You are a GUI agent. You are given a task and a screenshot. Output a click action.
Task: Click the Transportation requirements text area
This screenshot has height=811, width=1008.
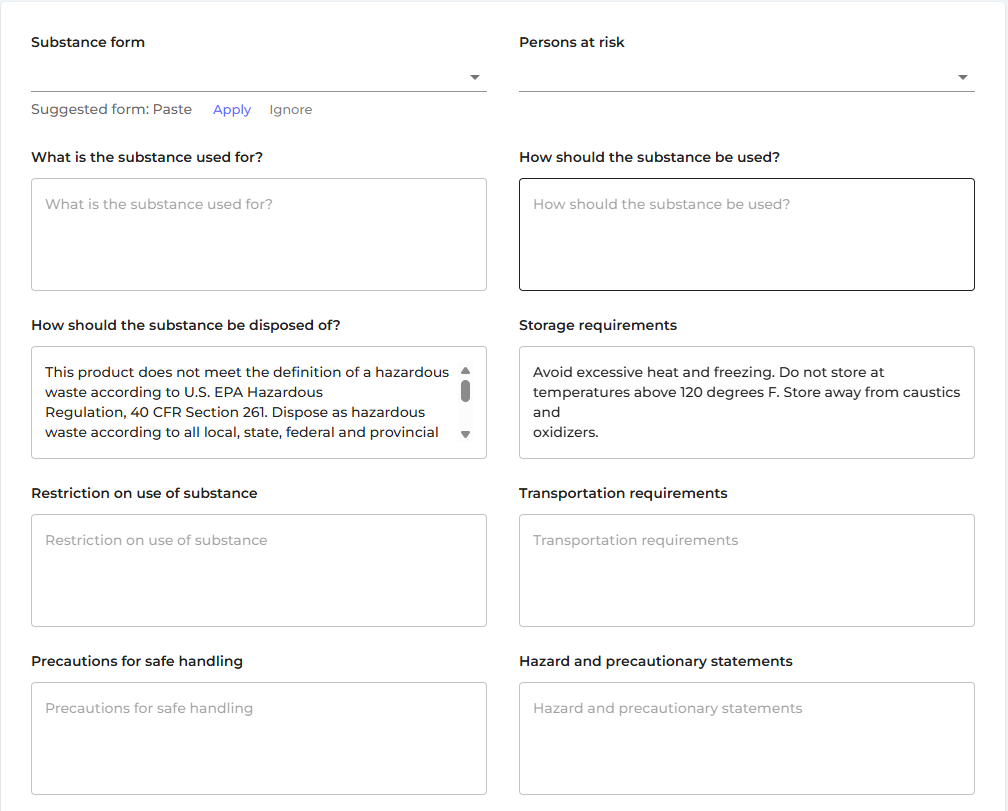746,570
